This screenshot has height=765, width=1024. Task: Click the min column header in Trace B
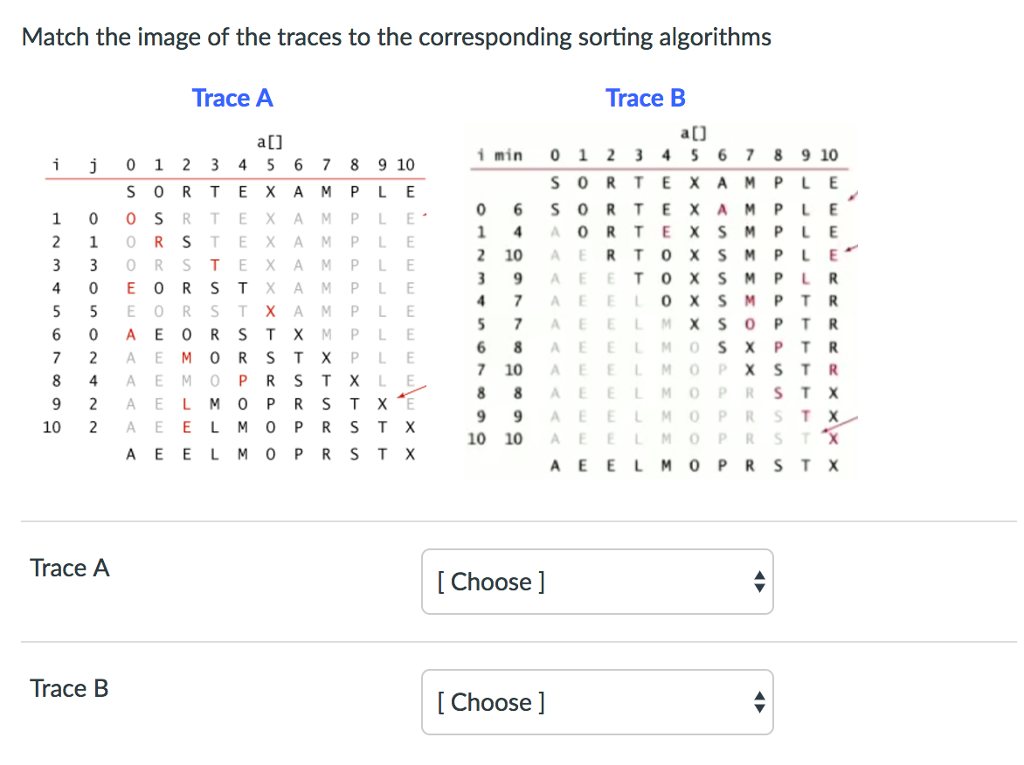pyautogui.click(x=508, y=155)
